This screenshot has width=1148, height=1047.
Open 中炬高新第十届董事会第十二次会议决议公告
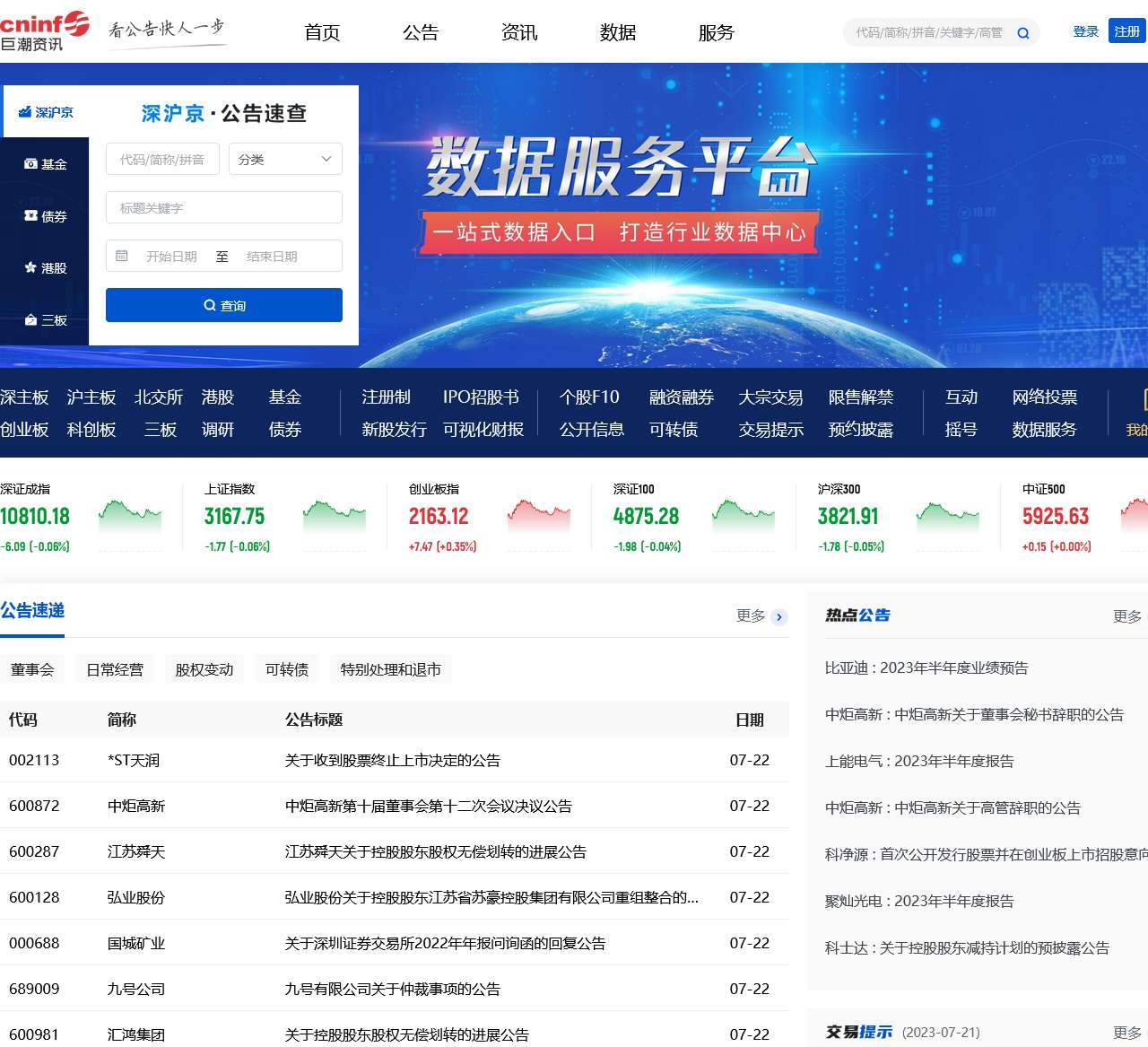429,806
